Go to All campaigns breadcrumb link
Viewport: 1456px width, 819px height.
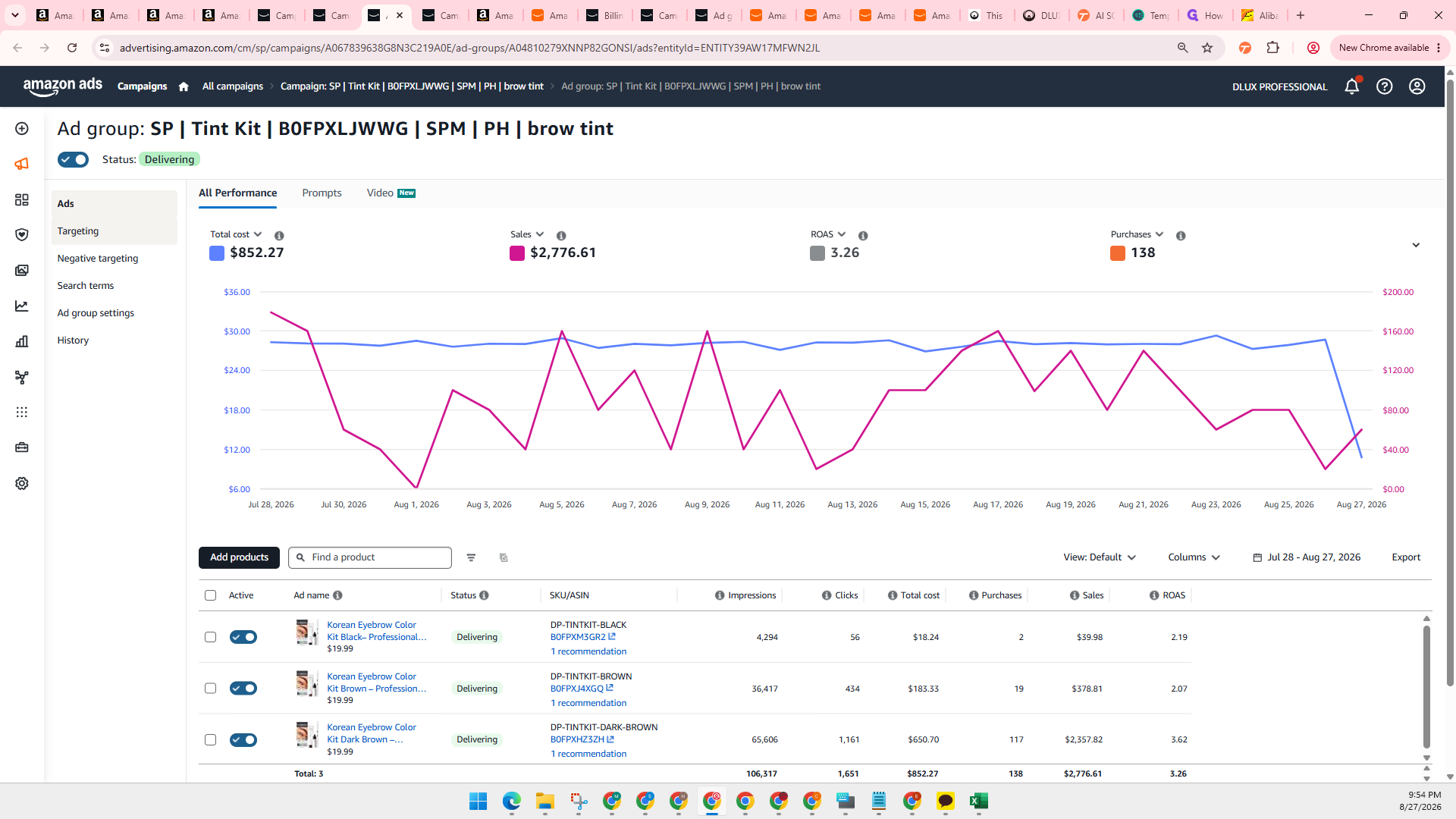pyautogui.click(x=233, y=86)
